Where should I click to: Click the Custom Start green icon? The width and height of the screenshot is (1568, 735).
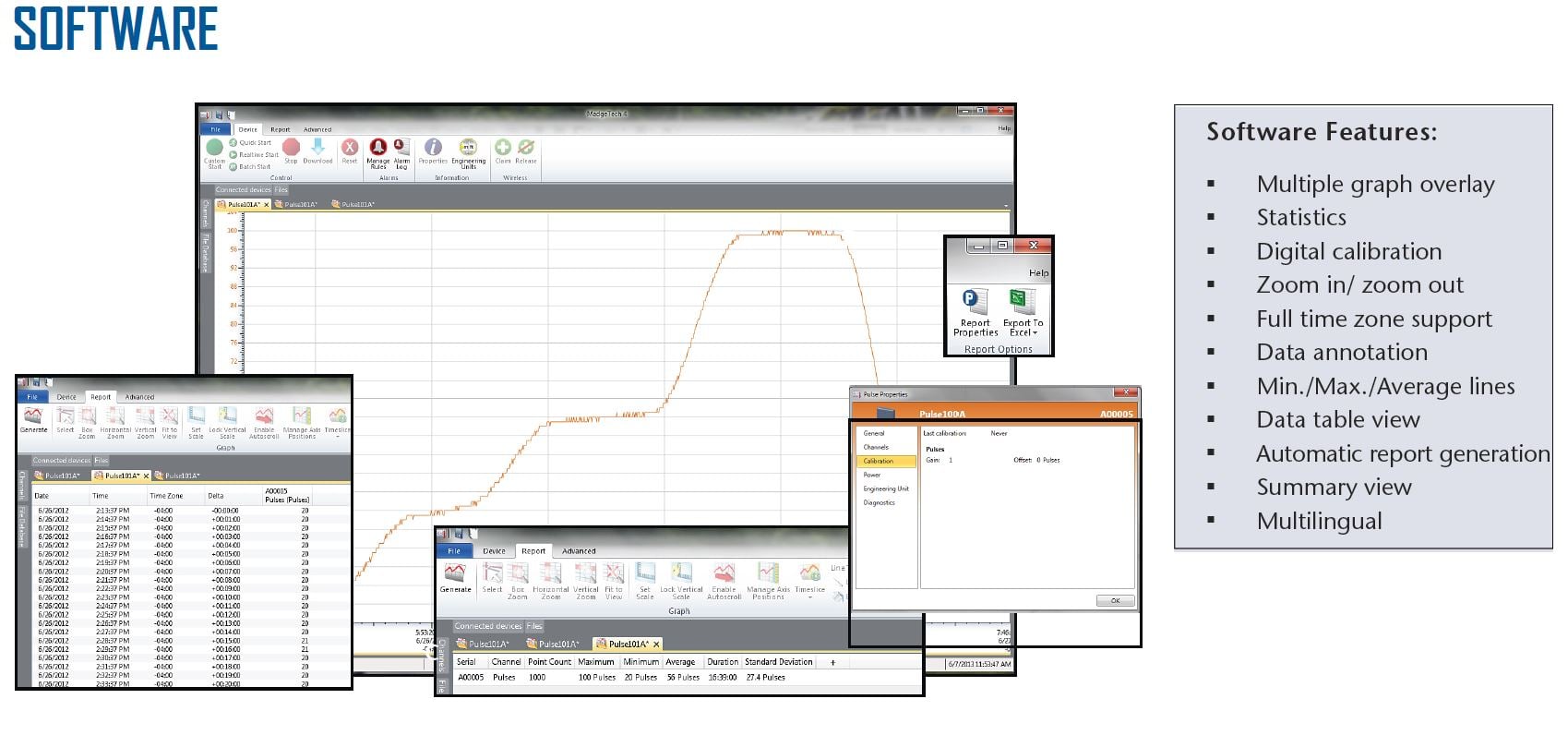214,148
